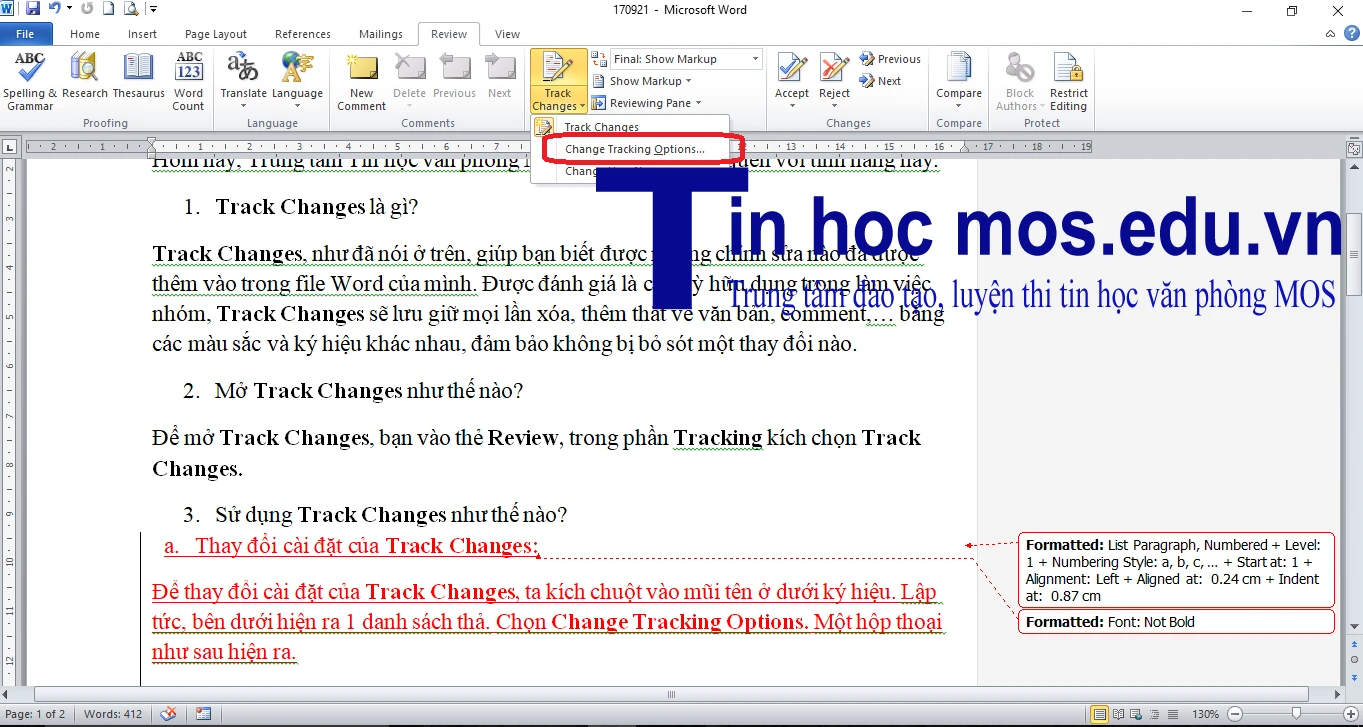Click the scroll up arrow of vertical scrollbar

coord(1354,169)
